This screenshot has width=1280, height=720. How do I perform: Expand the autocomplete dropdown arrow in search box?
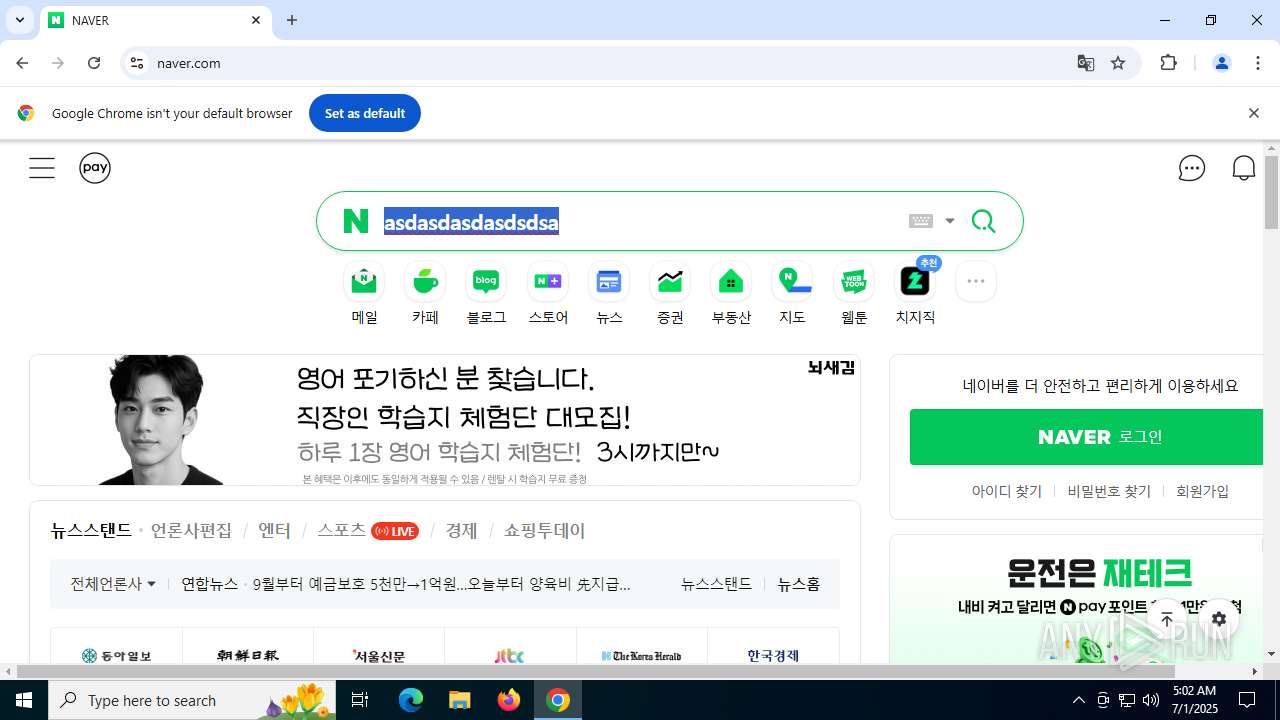point(950,221)
